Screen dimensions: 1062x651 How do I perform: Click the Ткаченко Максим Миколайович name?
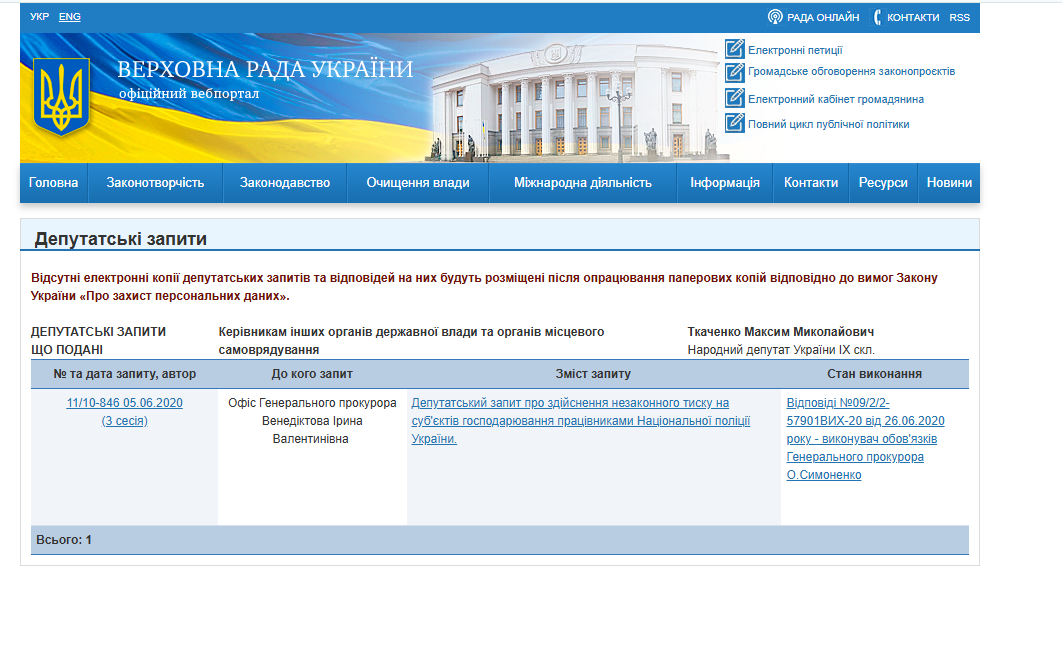tap(780, 332)
